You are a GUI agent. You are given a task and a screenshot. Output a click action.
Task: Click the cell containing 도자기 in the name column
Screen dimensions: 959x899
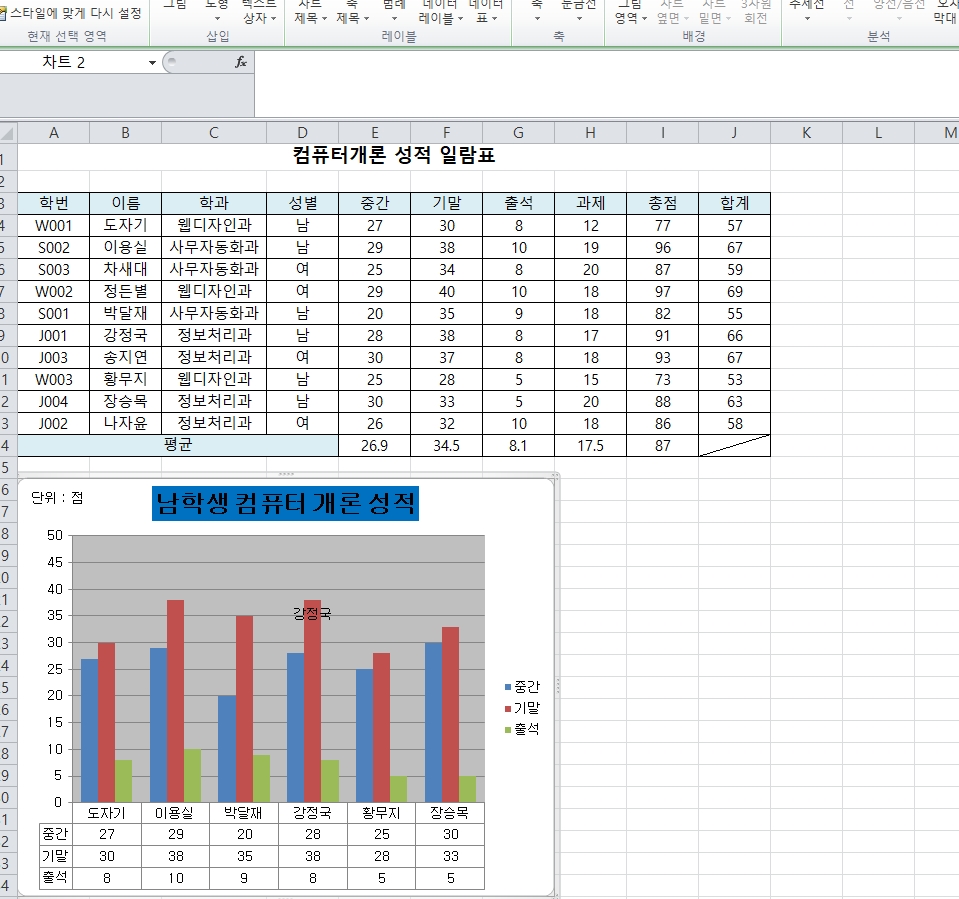pyautogui.click(x=125, y=225)
